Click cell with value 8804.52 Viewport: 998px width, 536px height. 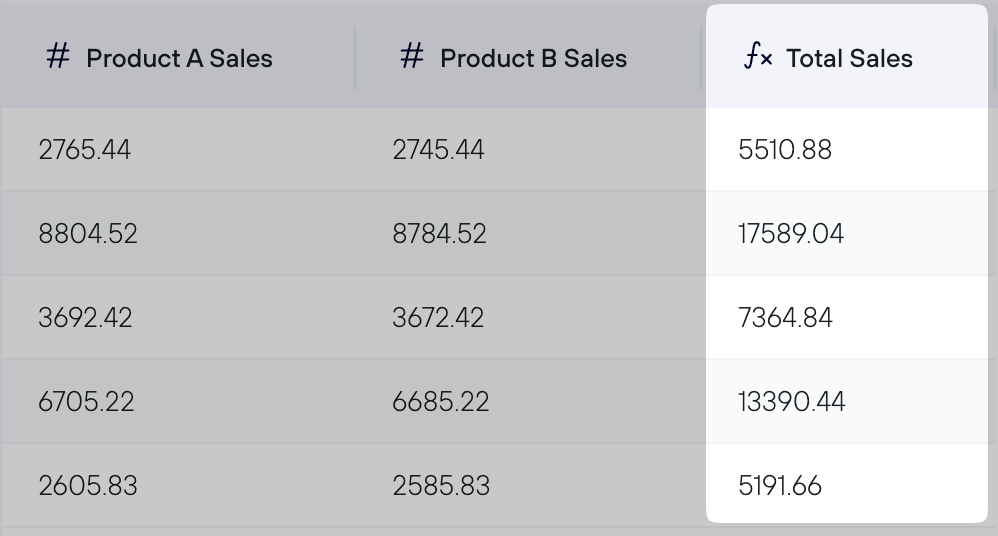[x=178, y=234]
